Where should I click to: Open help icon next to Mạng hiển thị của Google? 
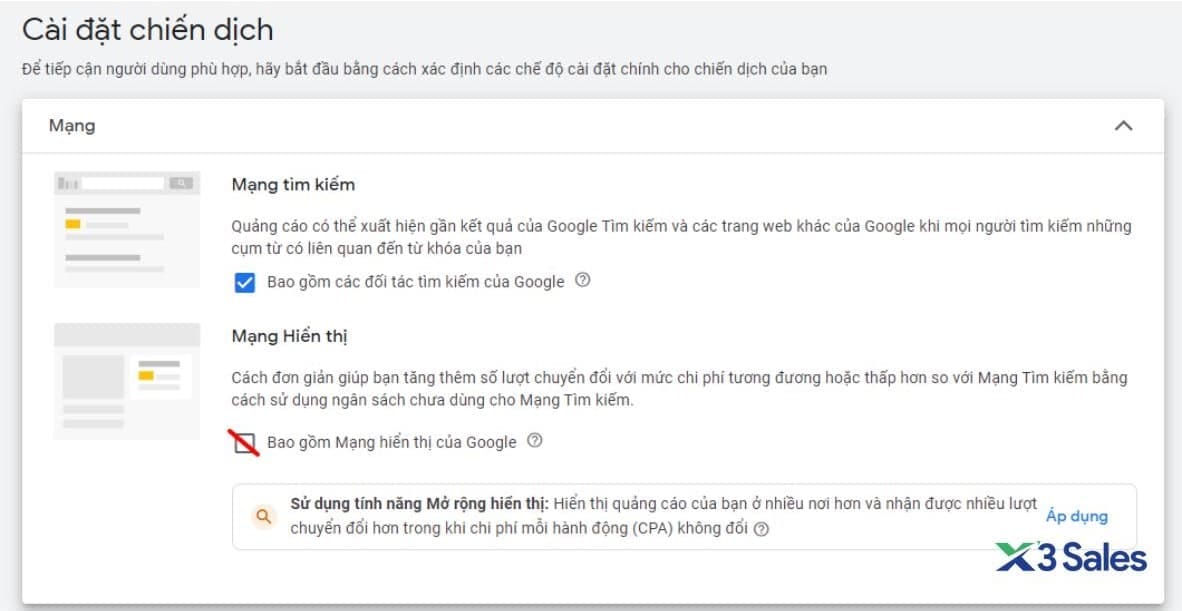click(x=534, y=441)
